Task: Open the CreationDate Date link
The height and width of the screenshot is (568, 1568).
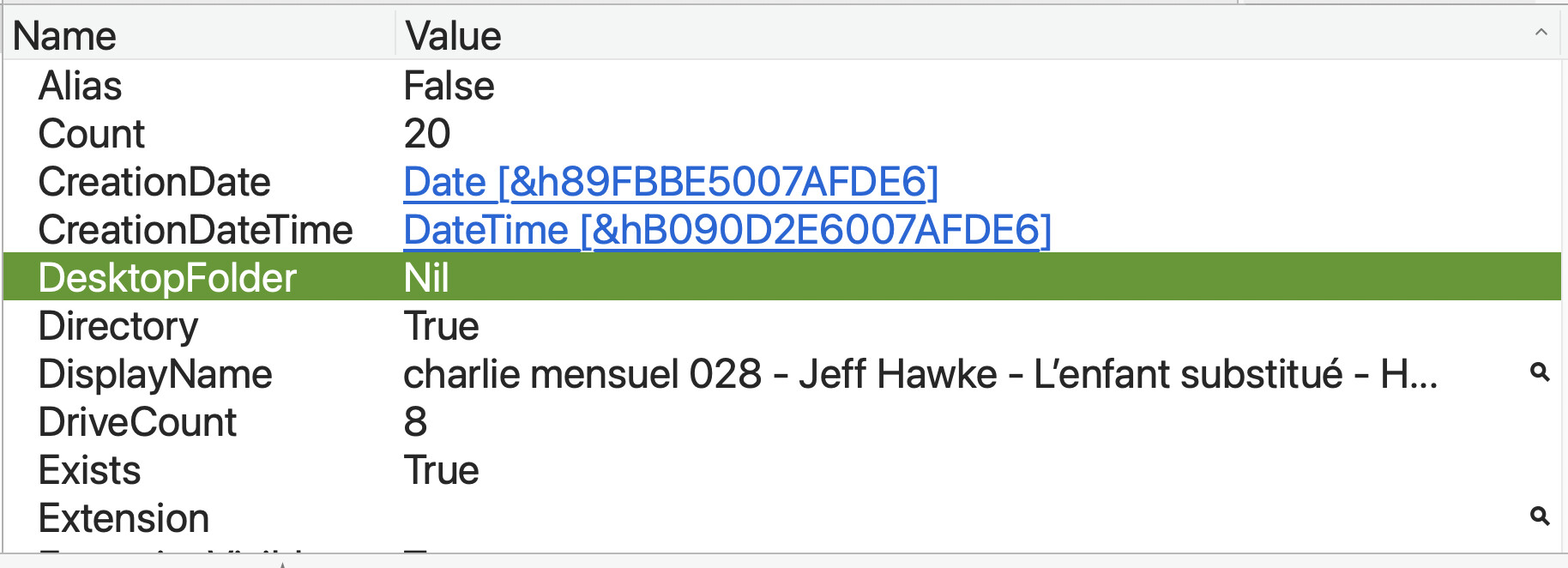Action: coord(670,182)
